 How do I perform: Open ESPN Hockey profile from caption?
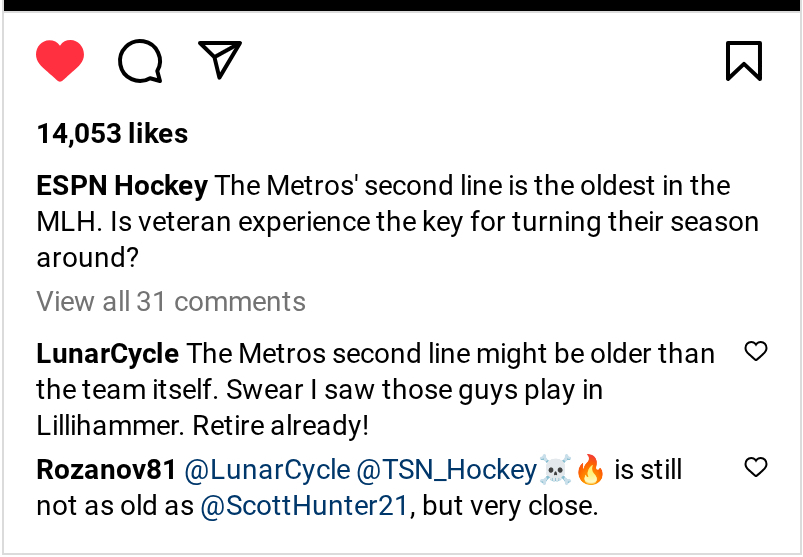[122, 186]
